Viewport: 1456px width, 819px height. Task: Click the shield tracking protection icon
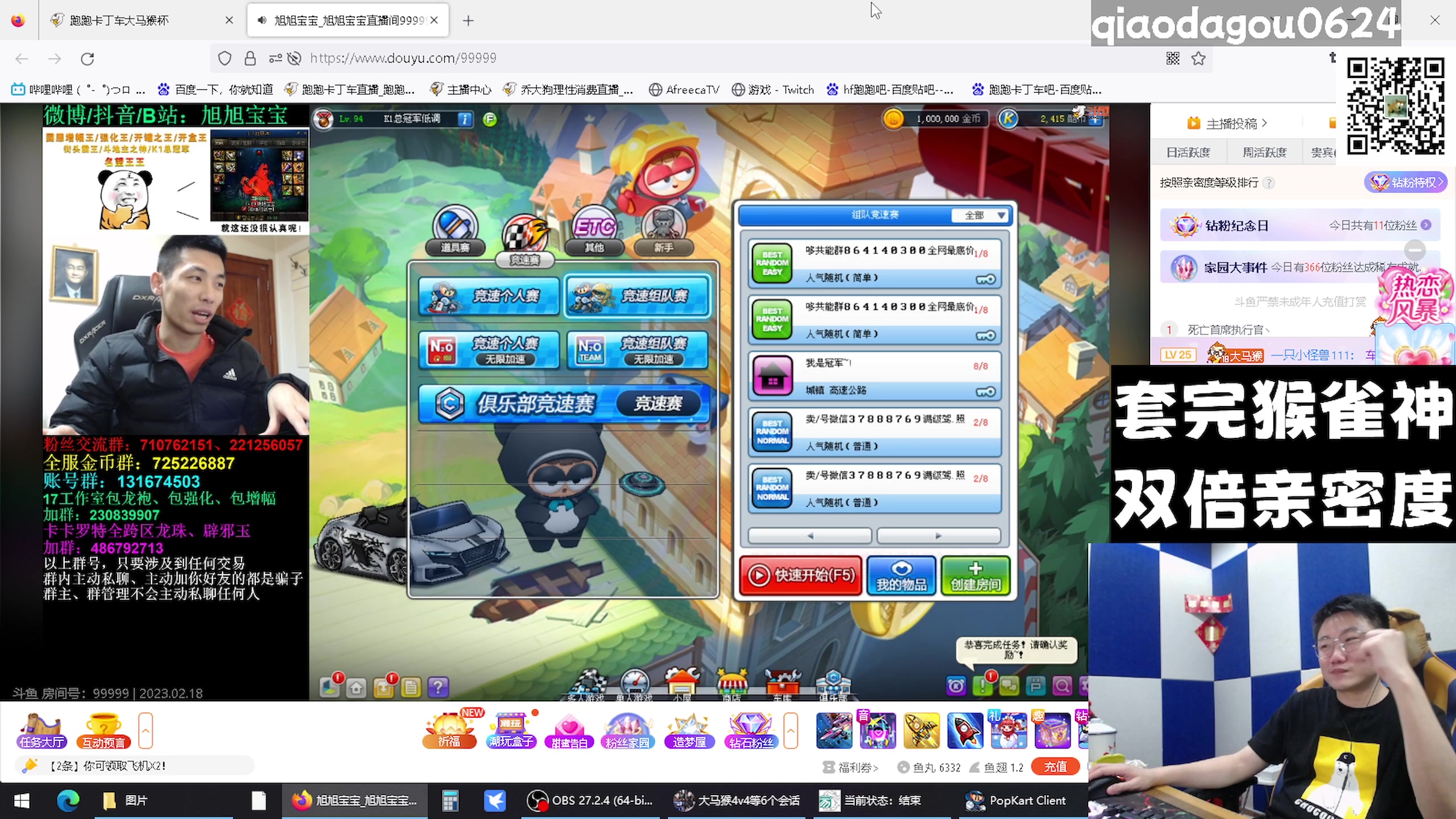tap(225, 58)
